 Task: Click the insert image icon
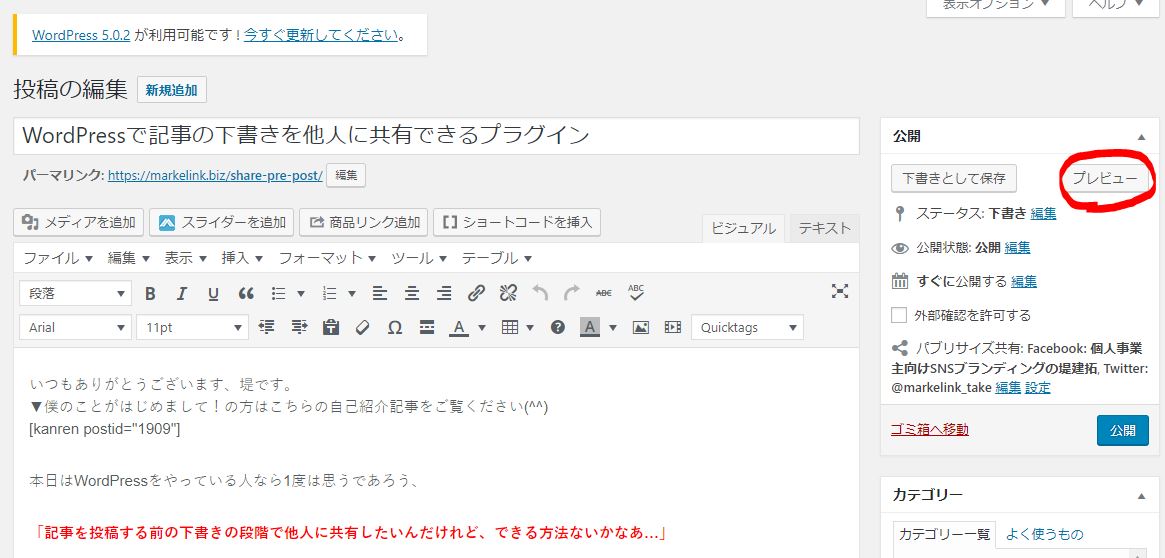coord(640,327)
